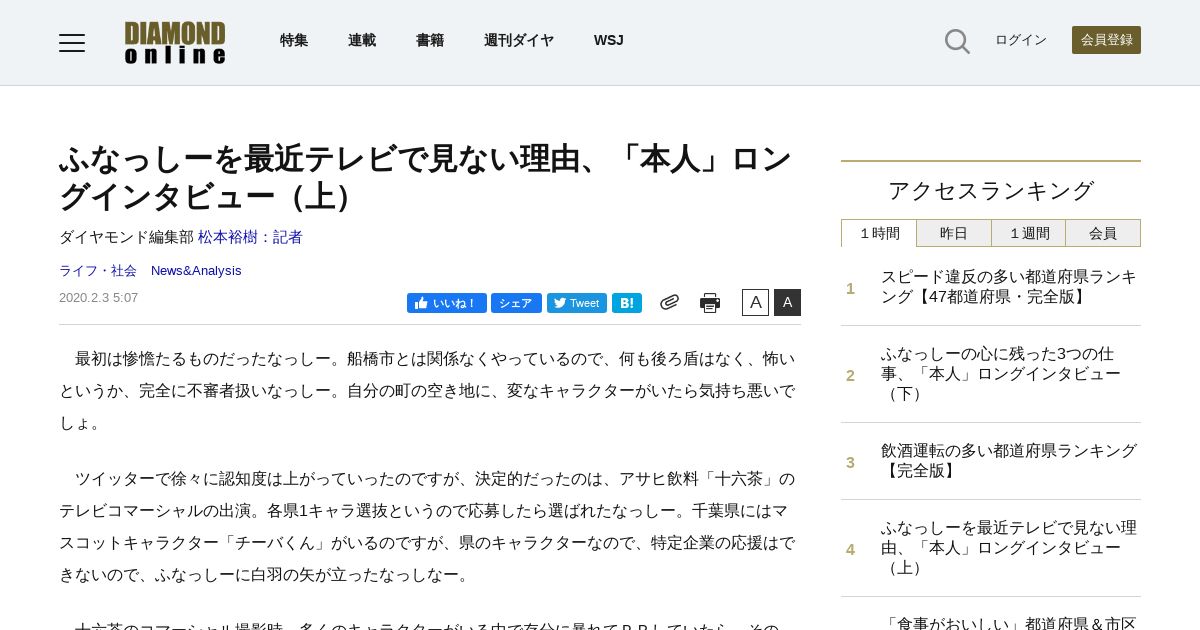Switch ranking to the 会員 tab
This screenshot has height=630, width=1200.
1103,233
